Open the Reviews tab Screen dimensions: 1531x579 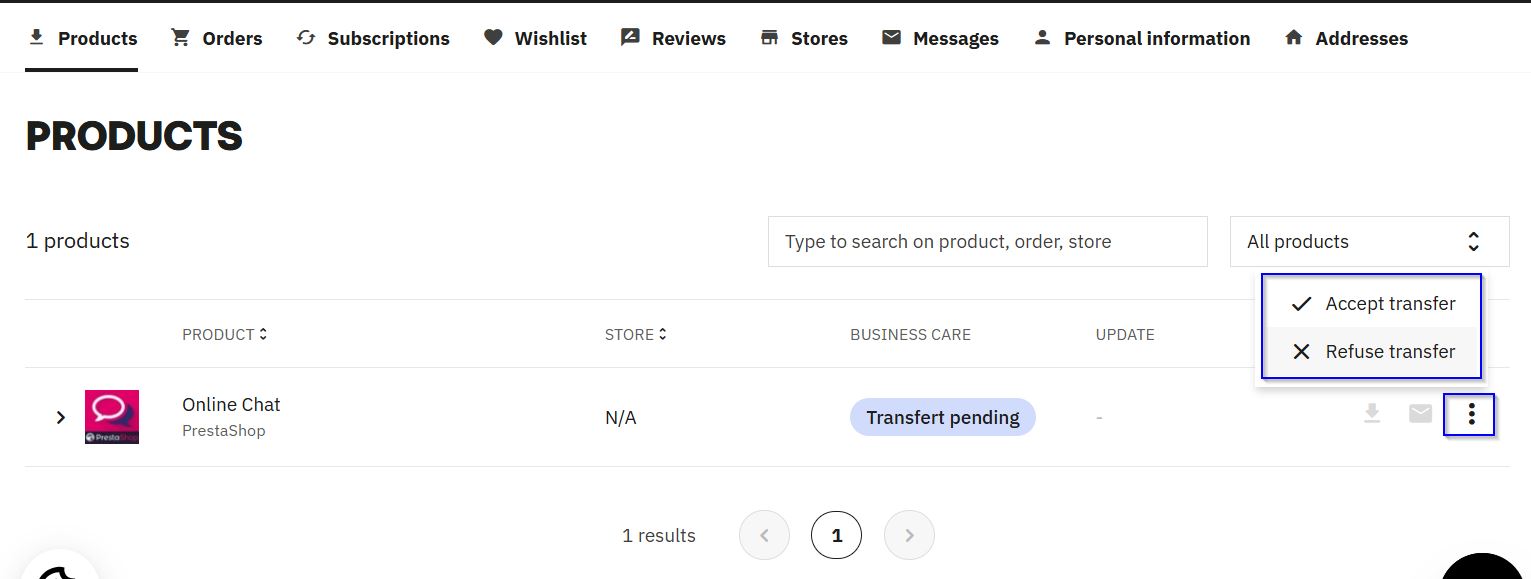673,38
